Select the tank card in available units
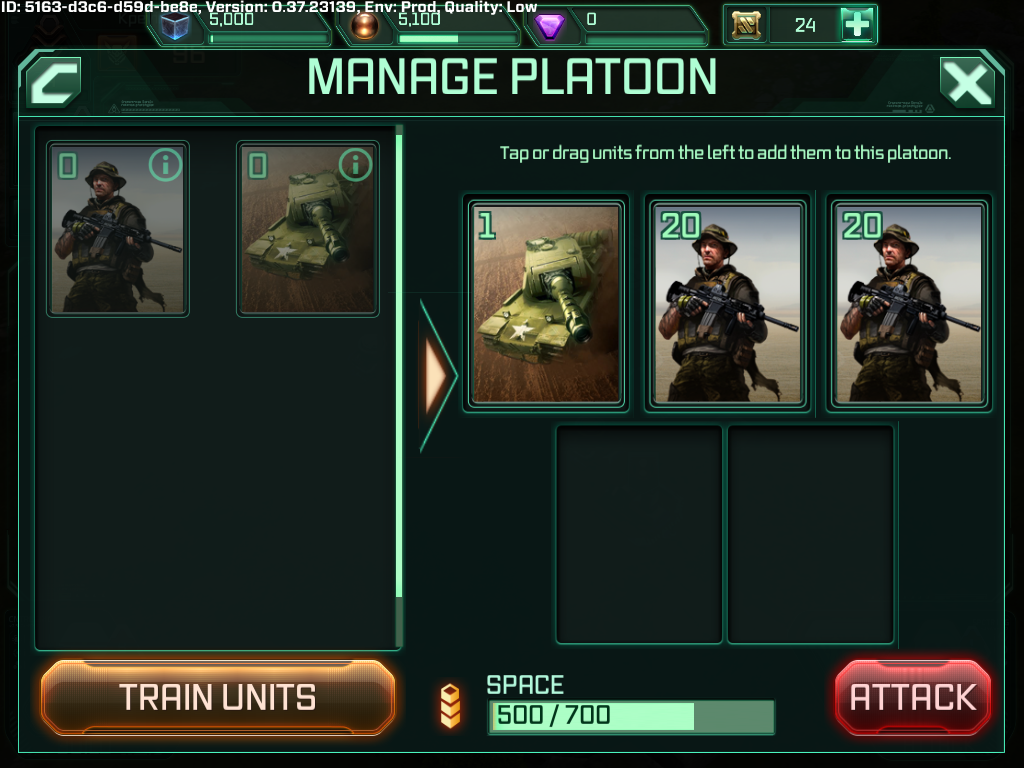The image size is (1024, 768). pos(308,229)
